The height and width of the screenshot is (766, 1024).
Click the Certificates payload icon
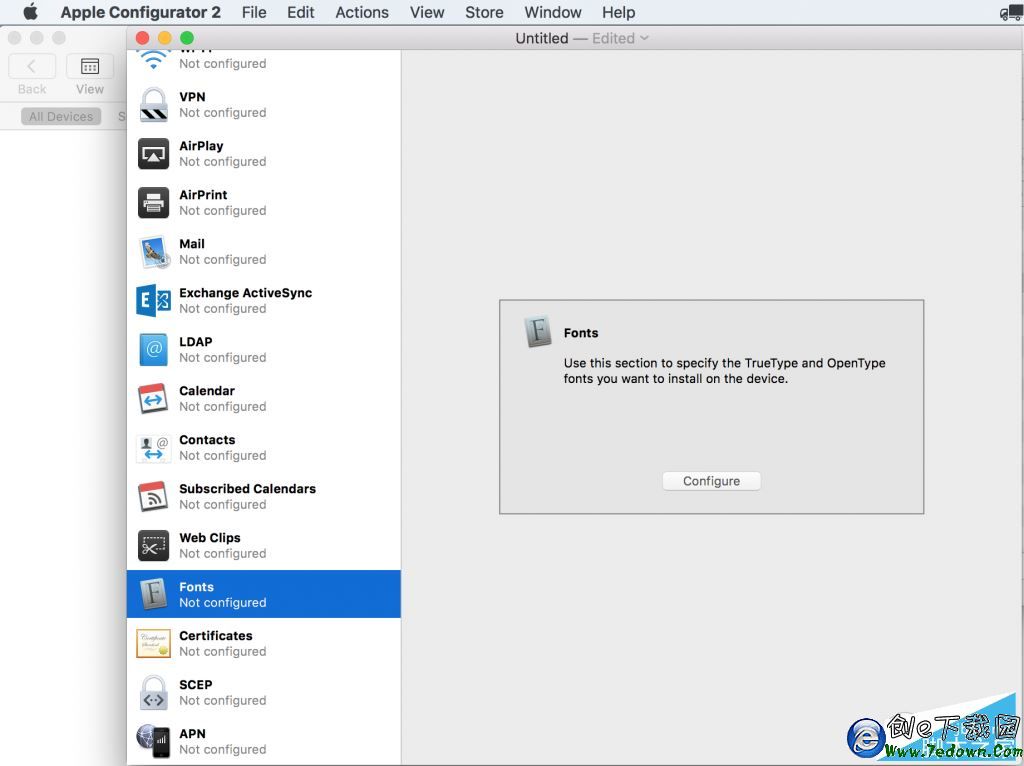(x=153, y=644)
